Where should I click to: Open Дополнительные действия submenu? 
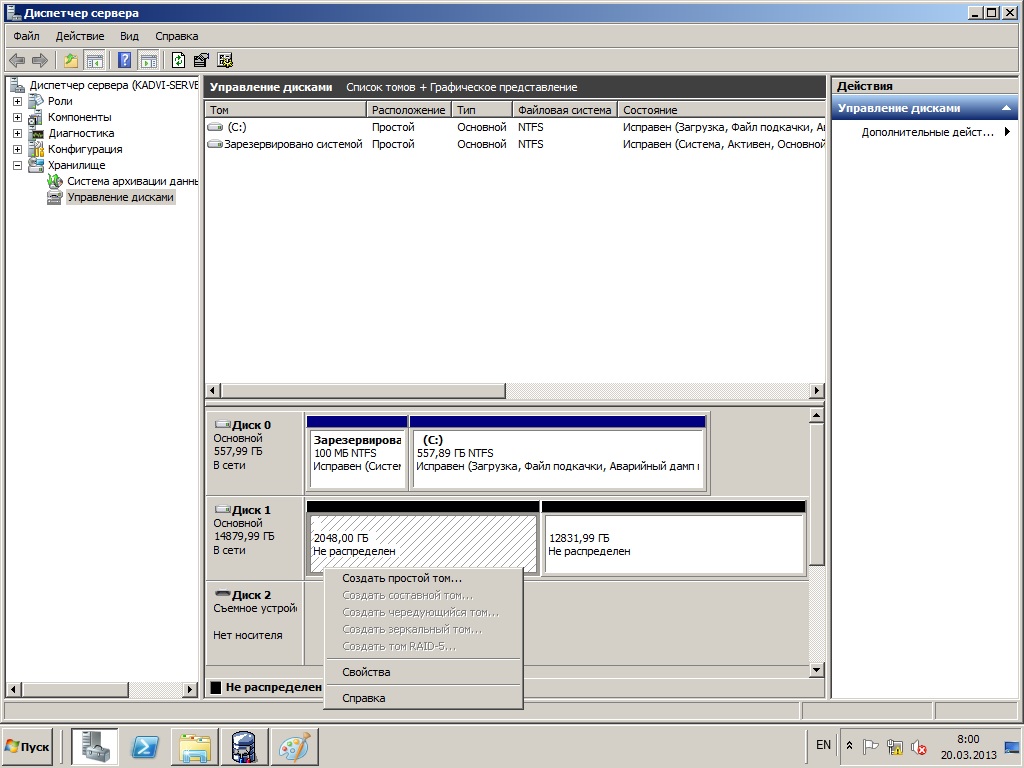pos(925,132)
